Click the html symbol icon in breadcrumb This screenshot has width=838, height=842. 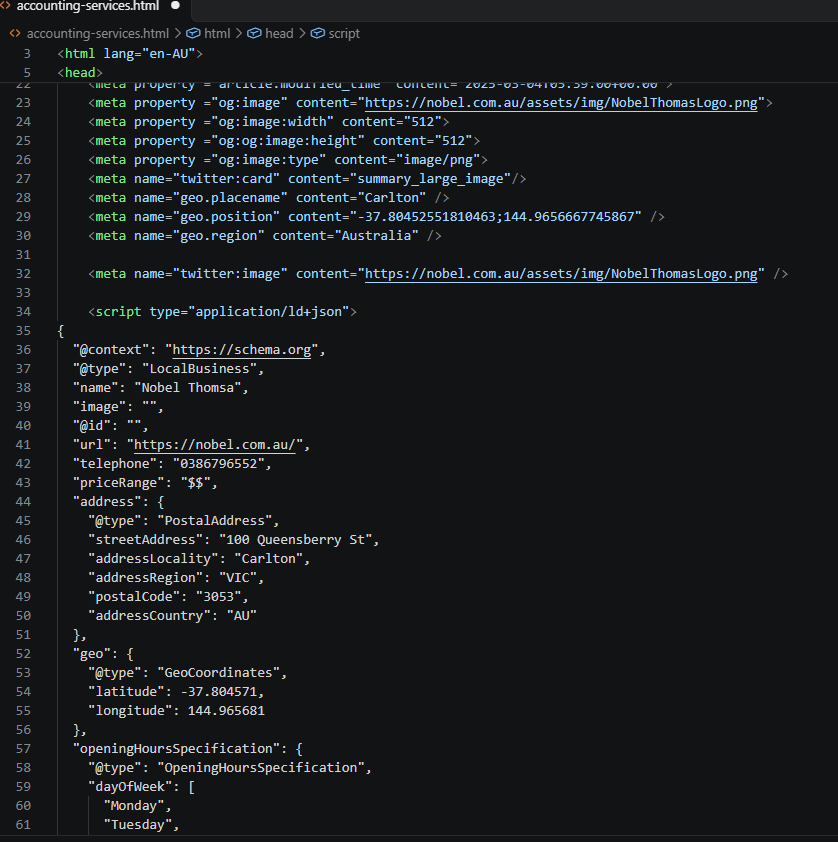(193, 33)
